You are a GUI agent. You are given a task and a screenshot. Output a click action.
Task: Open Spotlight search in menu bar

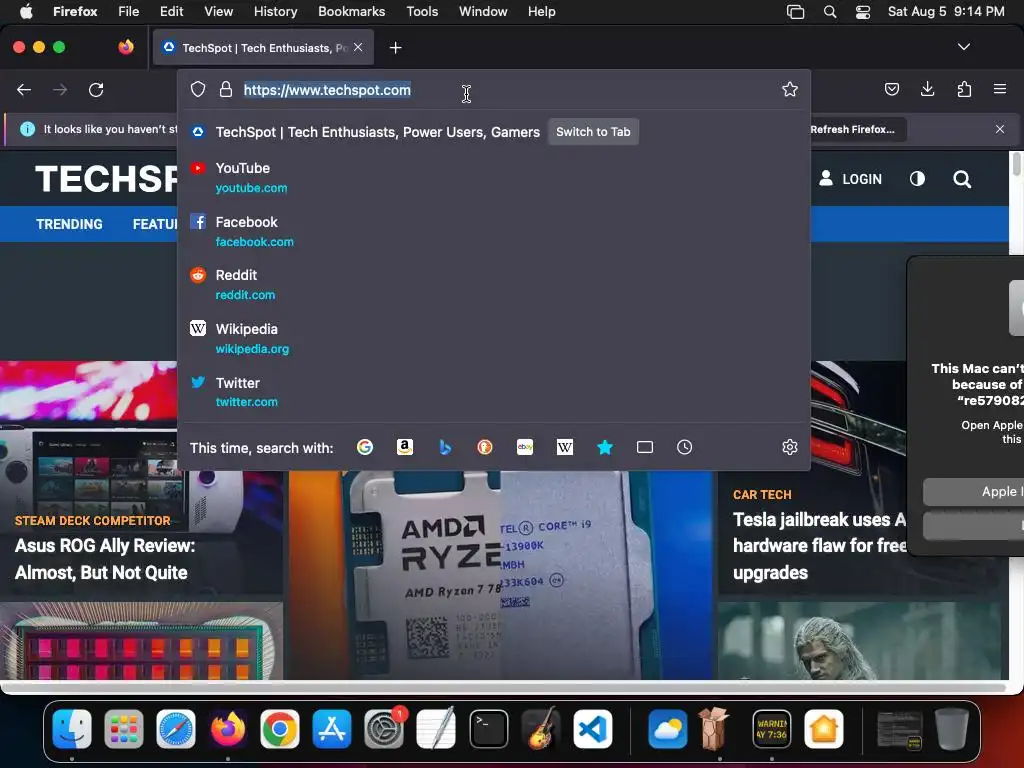click(x=829, y=12)
